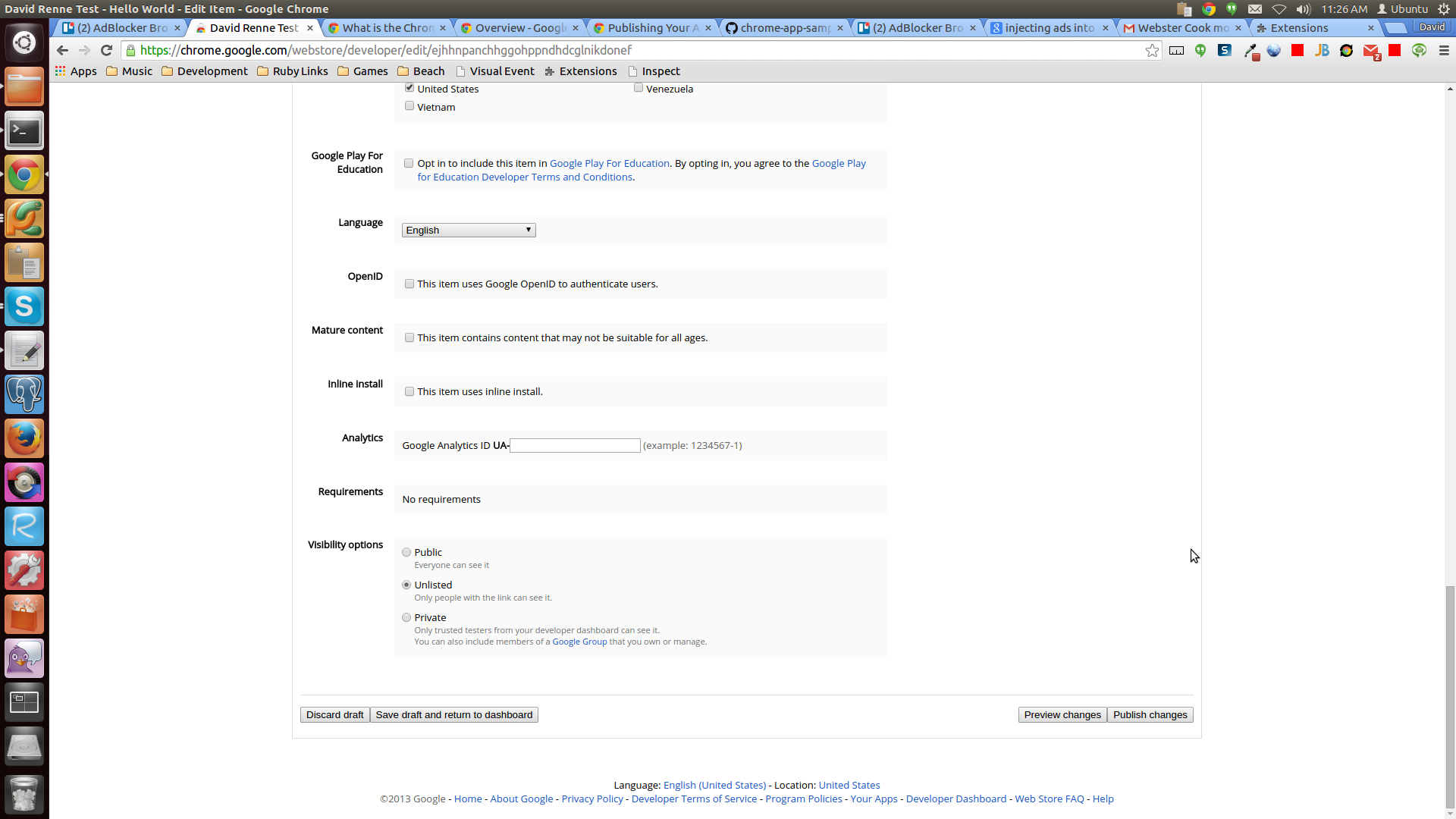The width and height of the screenshot is (1456, 819).
Task: Select Unlisted visibility option
Action: pos(406,585)
